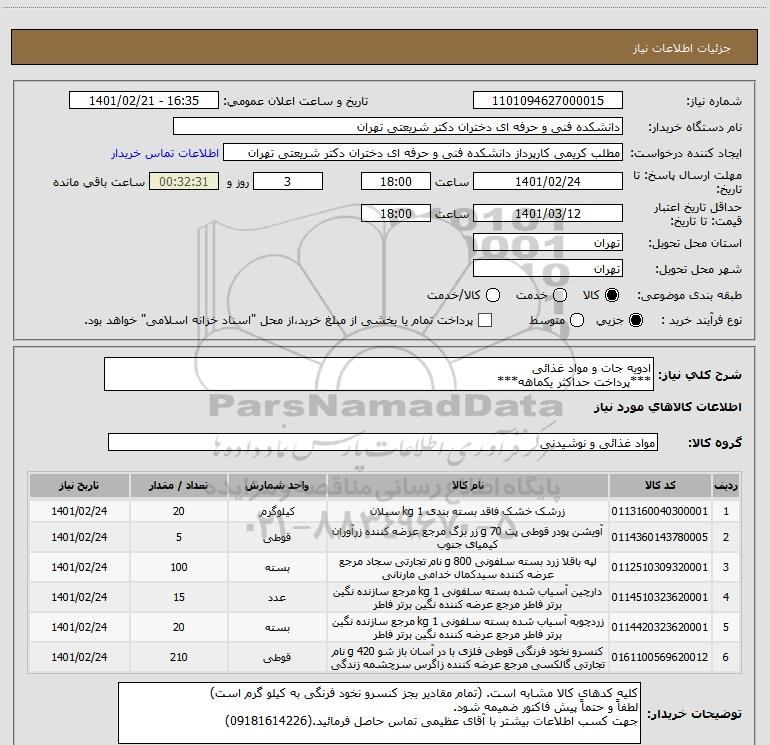The height and width of the screenshot is (745, 770).
Task: Click the توضیحات خریدار notes box
Action: [x=379, y=713]
